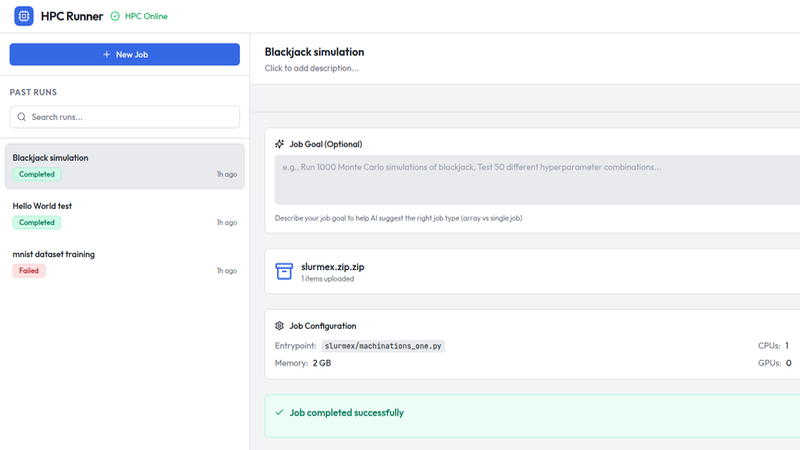Click the Blackjack simulation title heading

(314, 51)
